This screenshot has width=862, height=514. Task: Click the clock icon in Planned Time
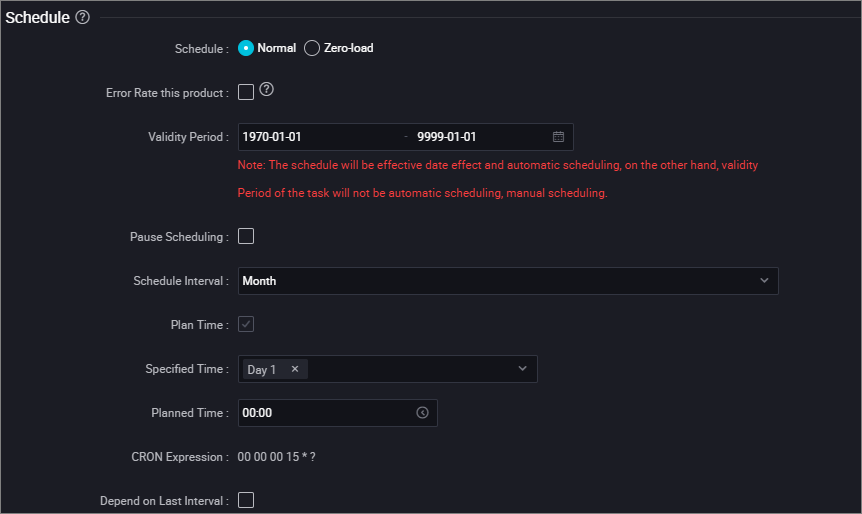[x=422, y=413]
